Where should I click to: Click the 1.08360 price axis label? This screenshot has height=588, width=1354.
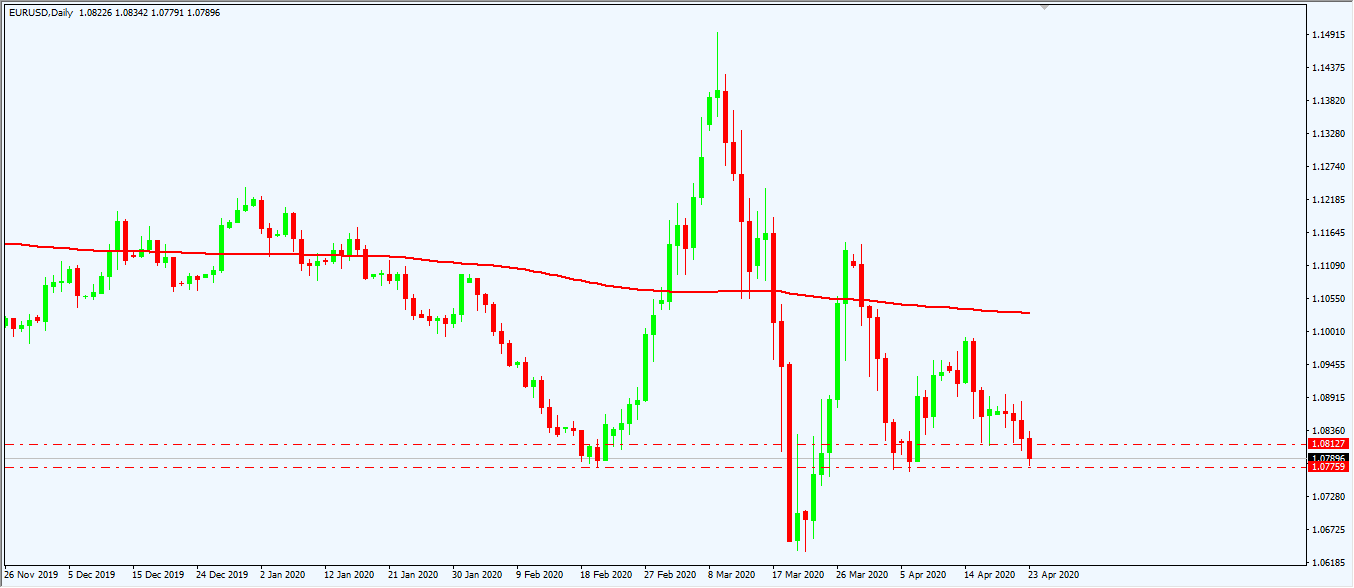[1328, 431]
